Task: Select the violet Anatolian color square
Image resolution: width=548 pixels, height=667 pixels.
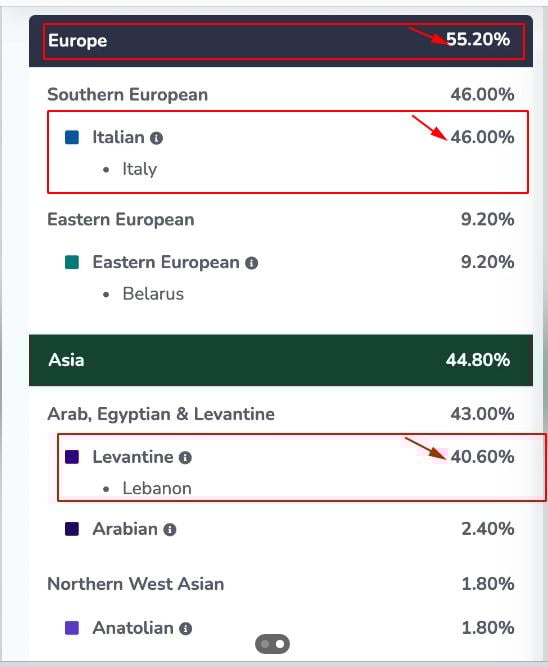Action: tap(72, 628)
